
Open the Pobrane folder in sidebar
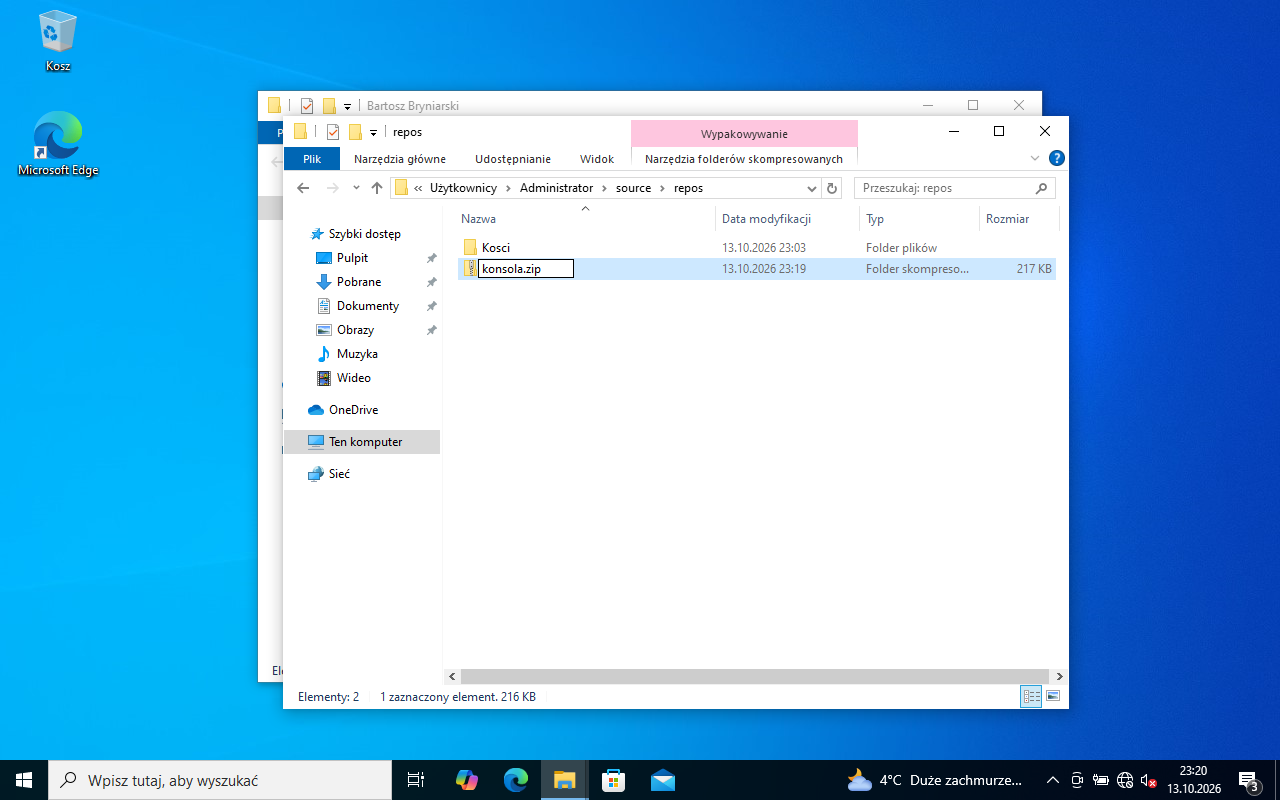coord(359,282)
